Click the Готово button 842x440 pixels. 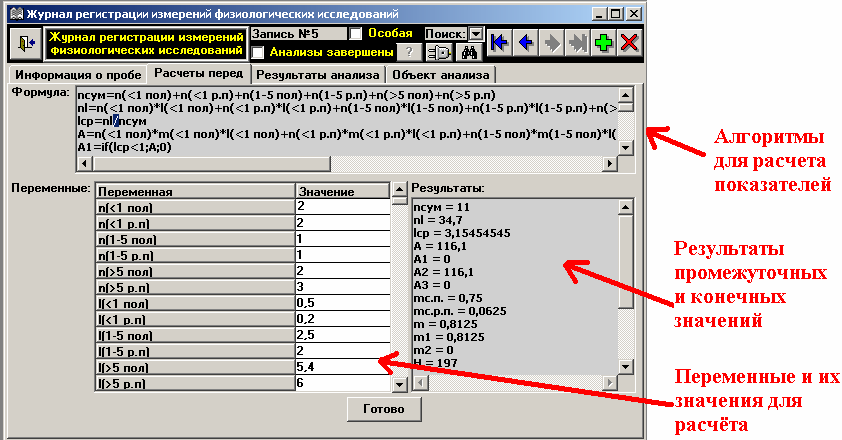click(384, 409)
